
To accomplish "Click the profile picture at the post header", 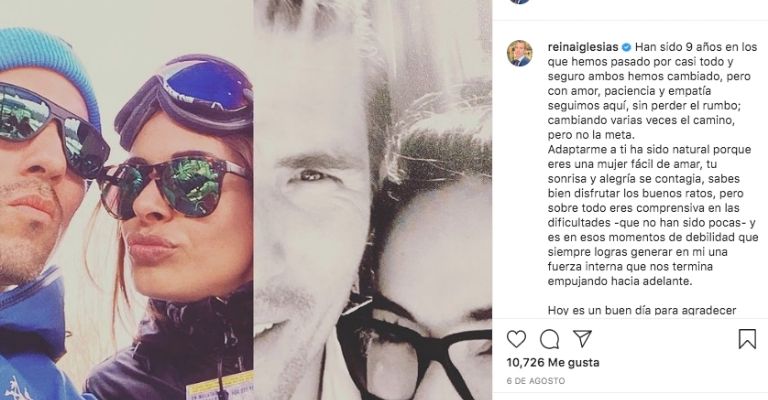I will (x=520, y=1).
